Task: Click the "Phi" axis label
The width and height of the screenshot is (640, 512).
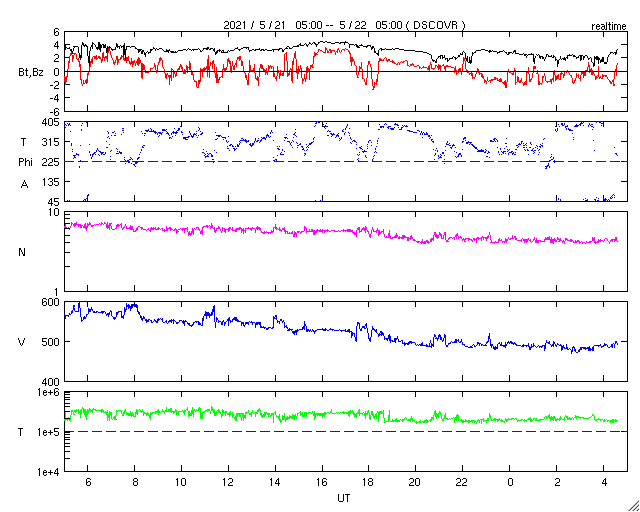Action: [24, 163]
